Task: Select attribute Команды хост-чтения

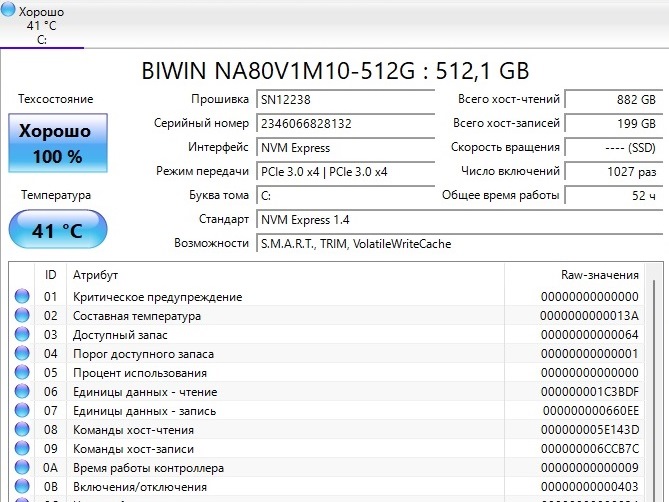Action: [133, 430]
